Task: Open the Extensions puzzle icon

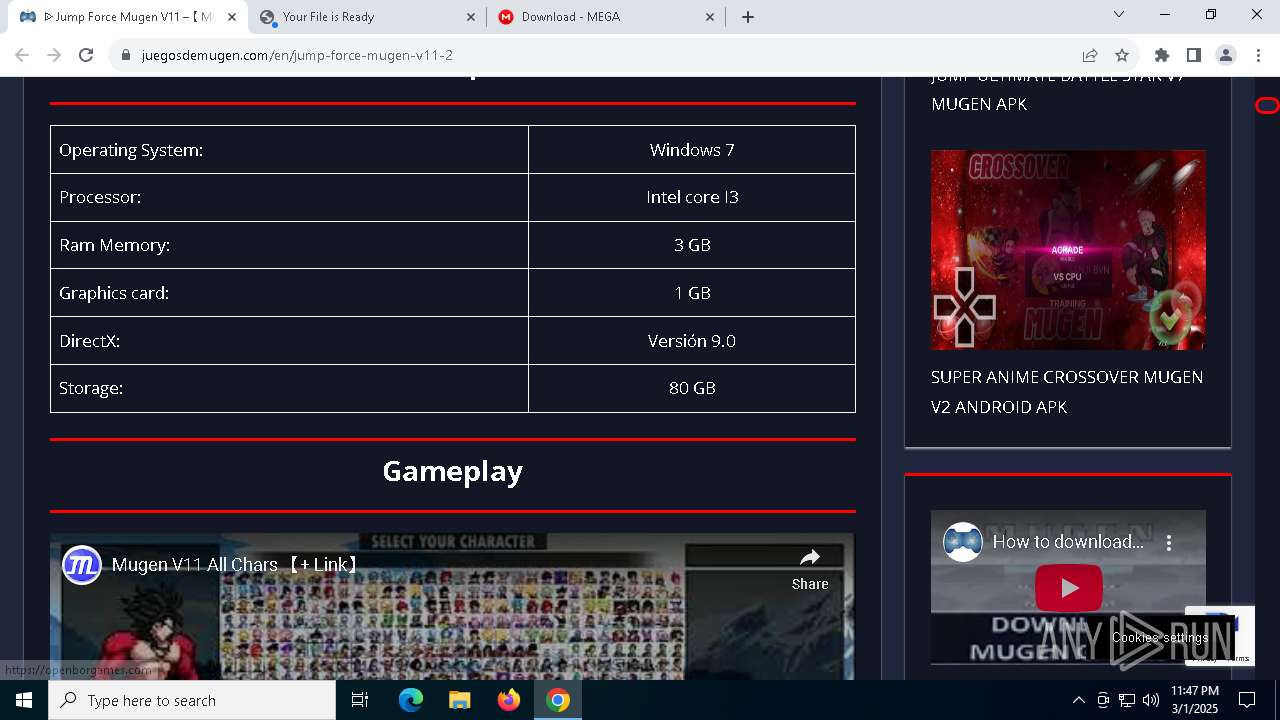Action: click(x=1162, y=55)
